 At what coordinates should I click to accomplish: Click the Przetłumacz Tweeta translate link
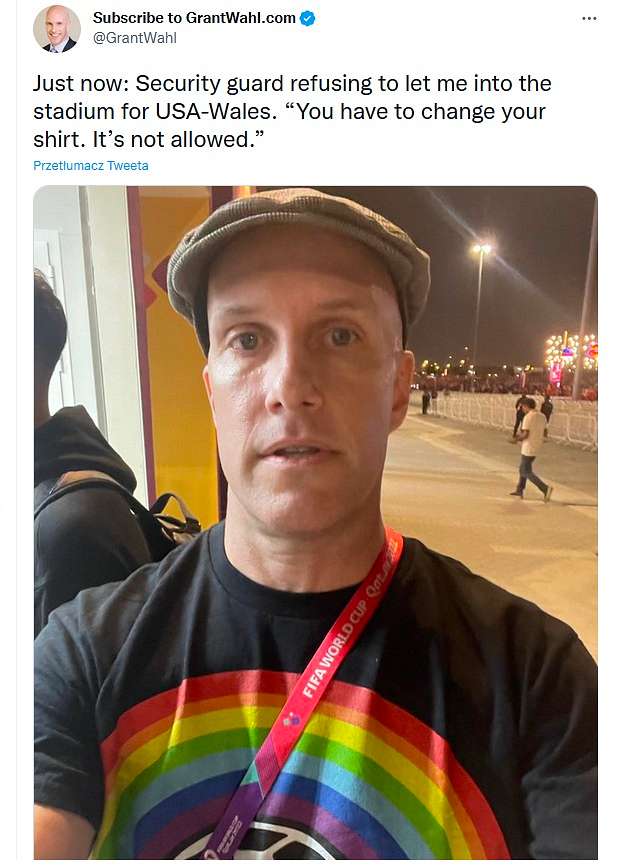[x=91, y=166]
